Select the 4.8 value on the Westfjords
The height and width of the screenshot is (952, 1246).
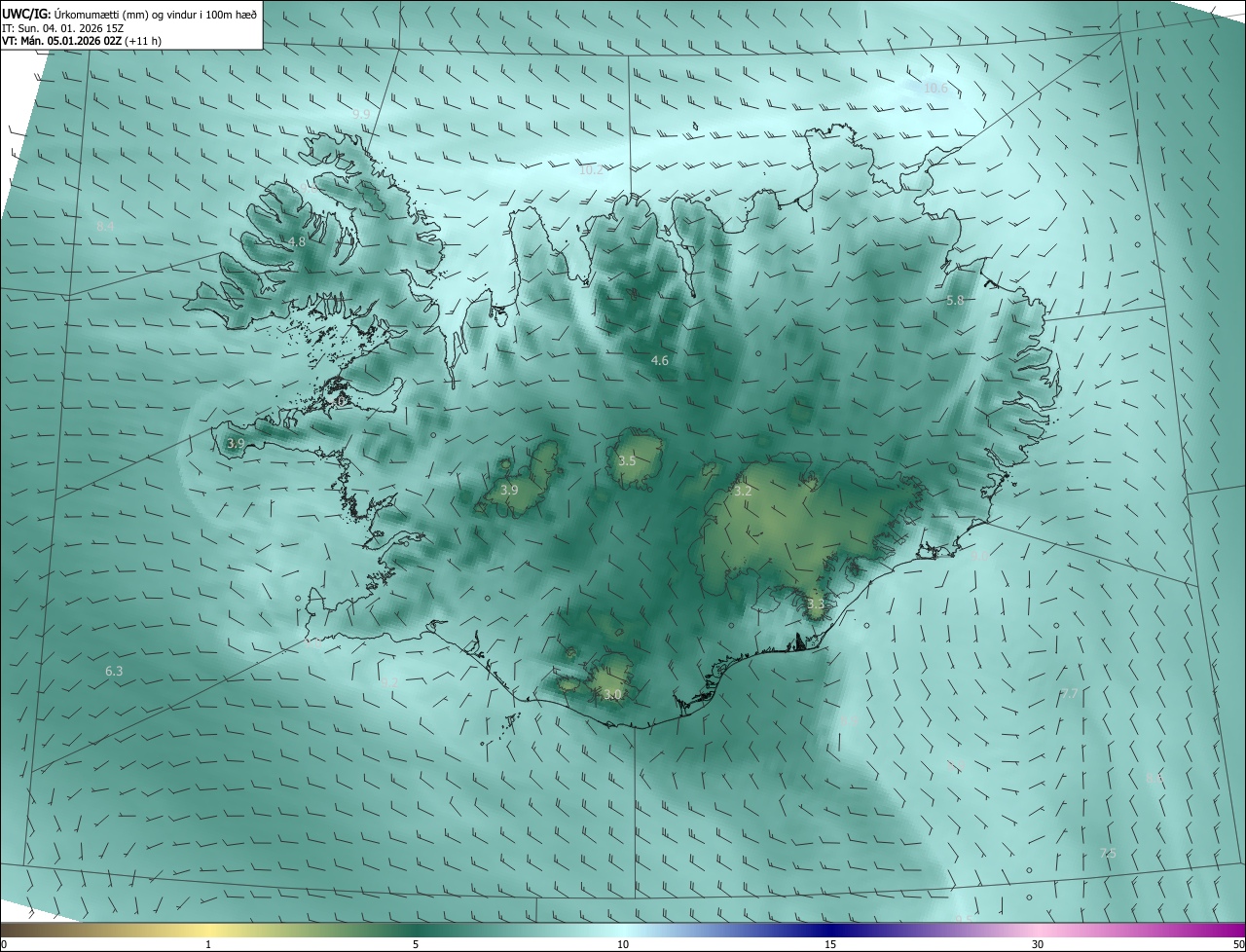[x=297, y=241]
